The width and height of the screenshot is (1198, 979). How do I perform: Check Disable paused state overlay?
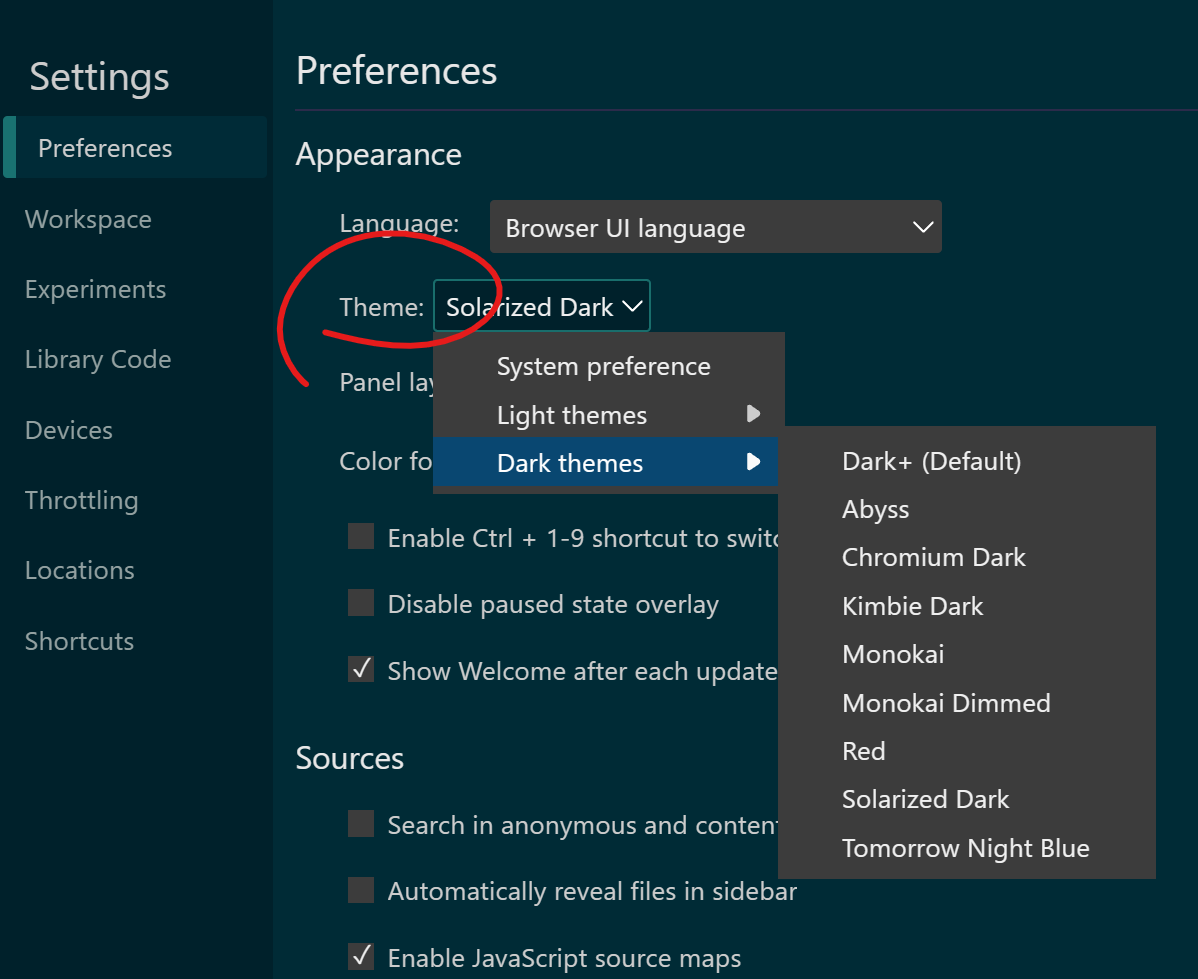[361, 602]
